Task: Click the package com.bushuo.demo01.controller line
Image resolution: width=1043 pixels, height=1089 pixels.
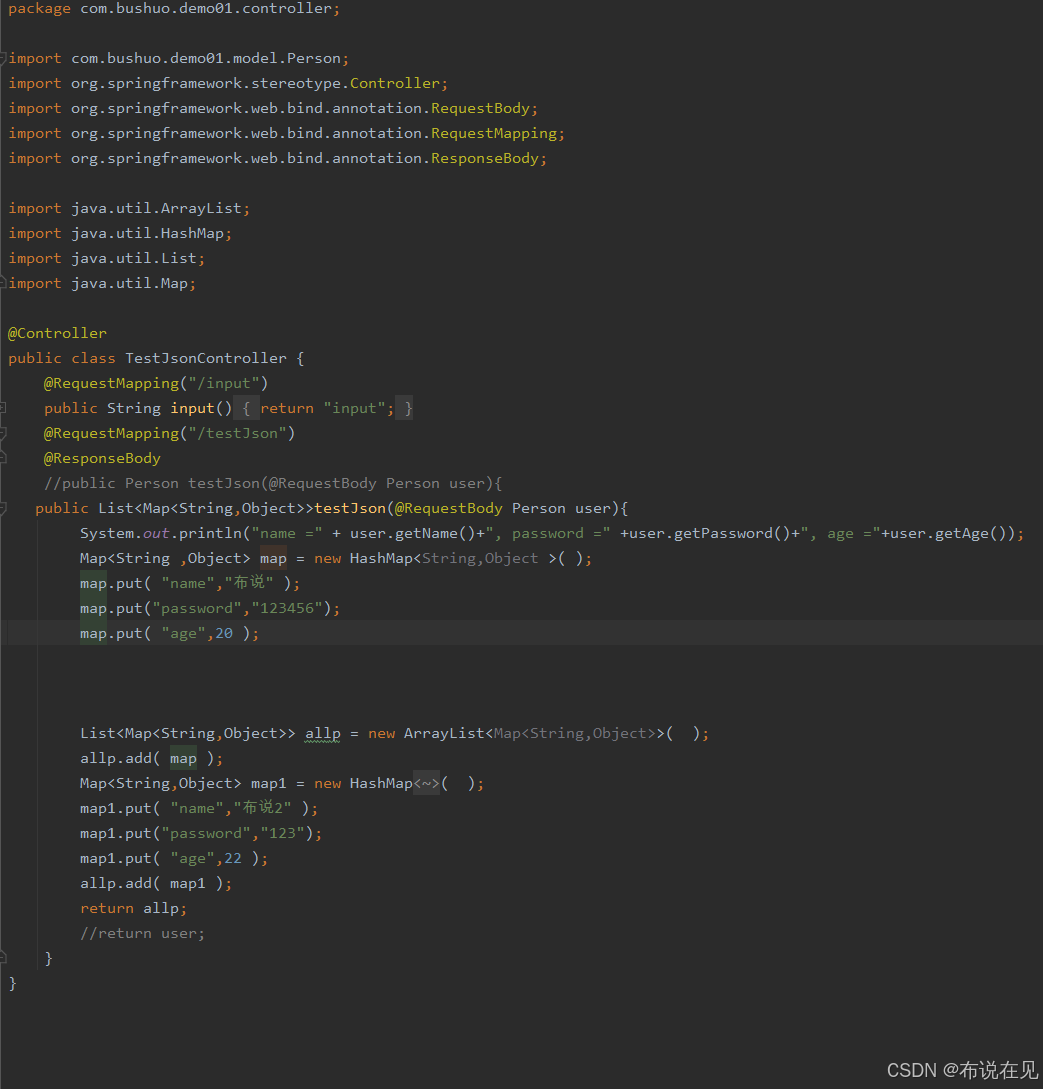Action: 174,9
